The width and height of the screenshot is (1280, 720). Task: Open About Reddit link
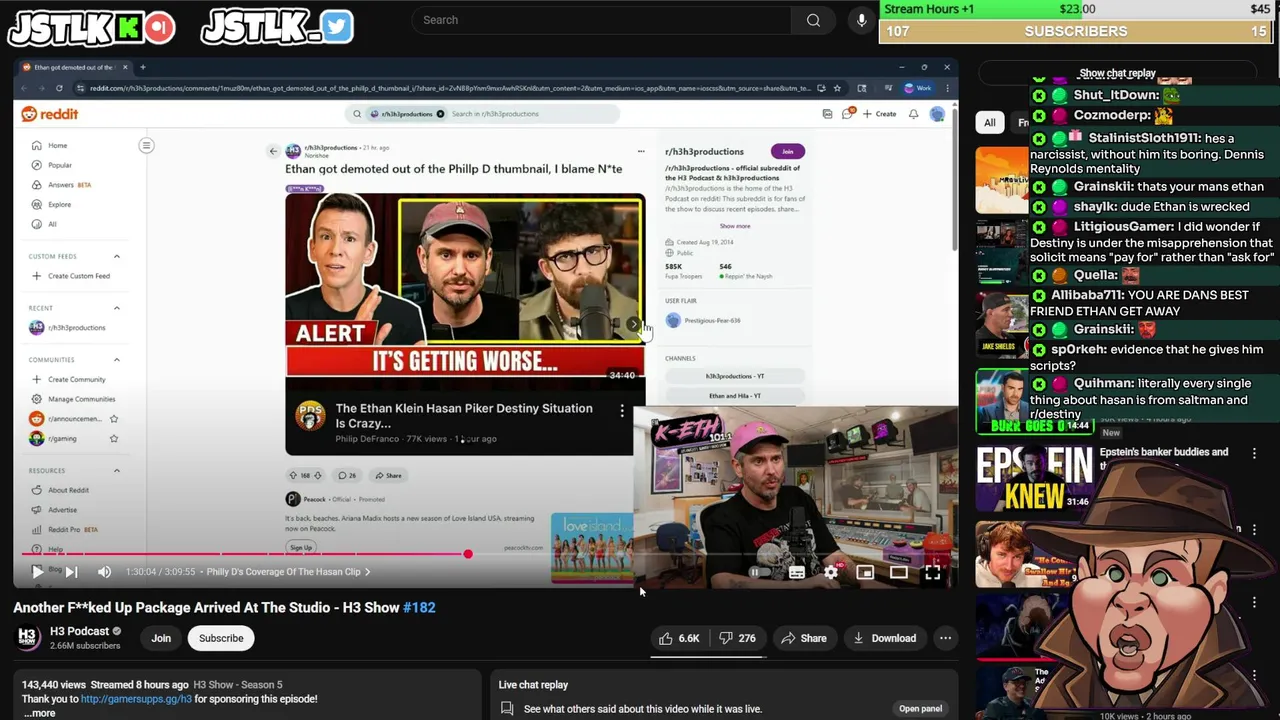tap(61, 490)
